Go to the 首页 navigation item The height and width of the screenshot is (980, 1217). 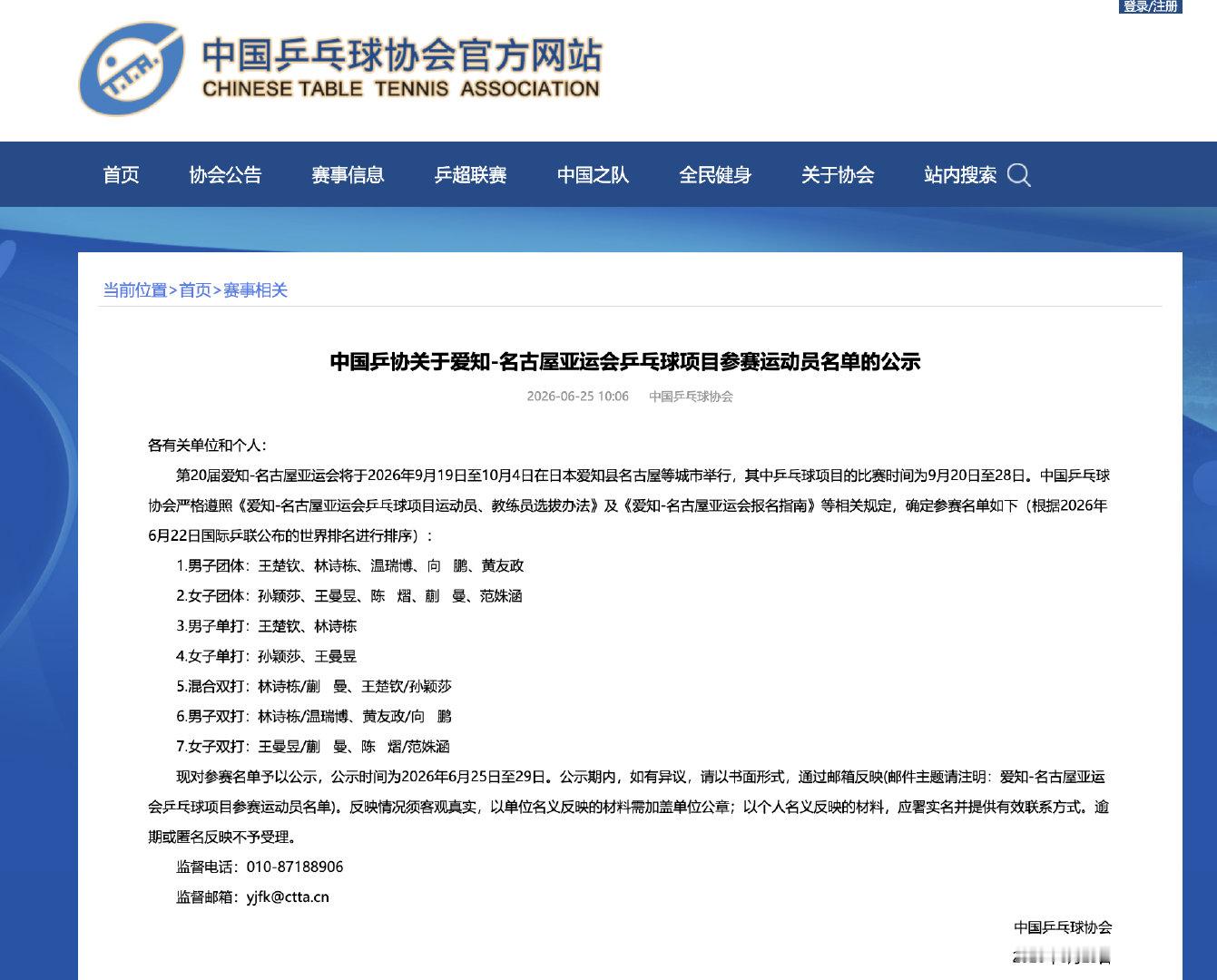click(122, 174)
